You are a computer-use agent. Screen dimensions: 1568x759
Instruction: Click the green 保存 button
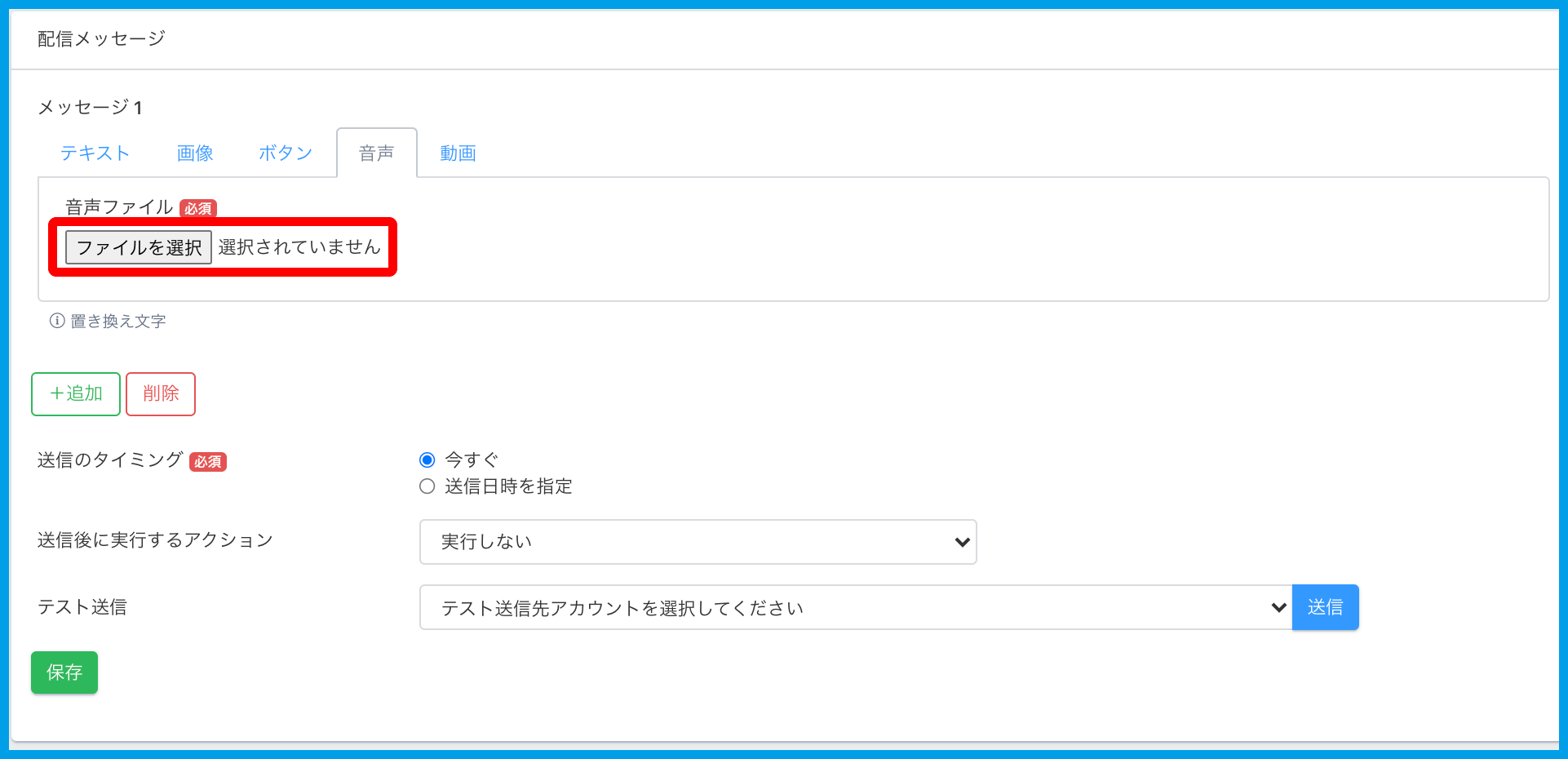point(64,672)
